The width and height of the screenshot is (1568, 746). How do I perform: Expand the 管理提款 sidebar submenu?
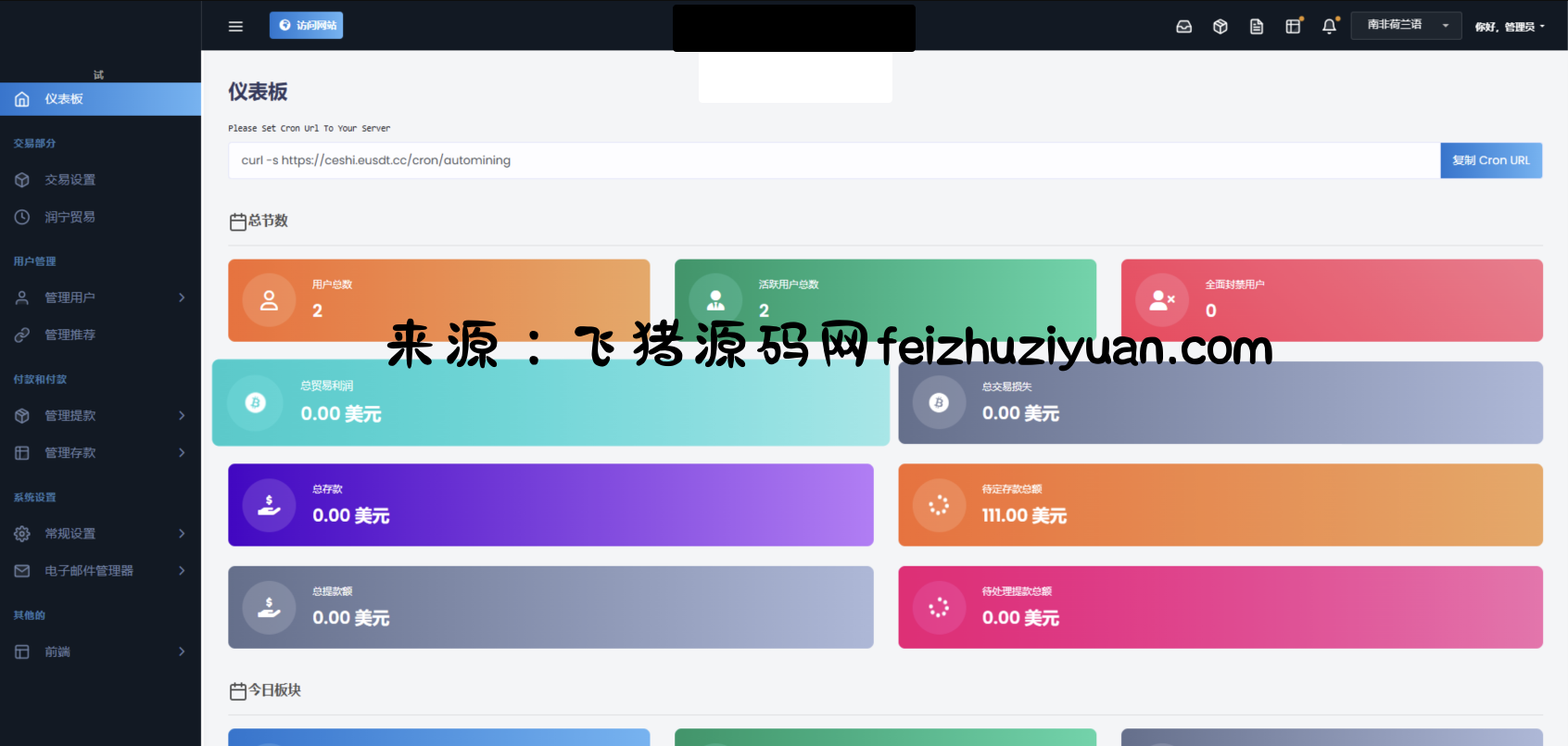coord(100,416)
